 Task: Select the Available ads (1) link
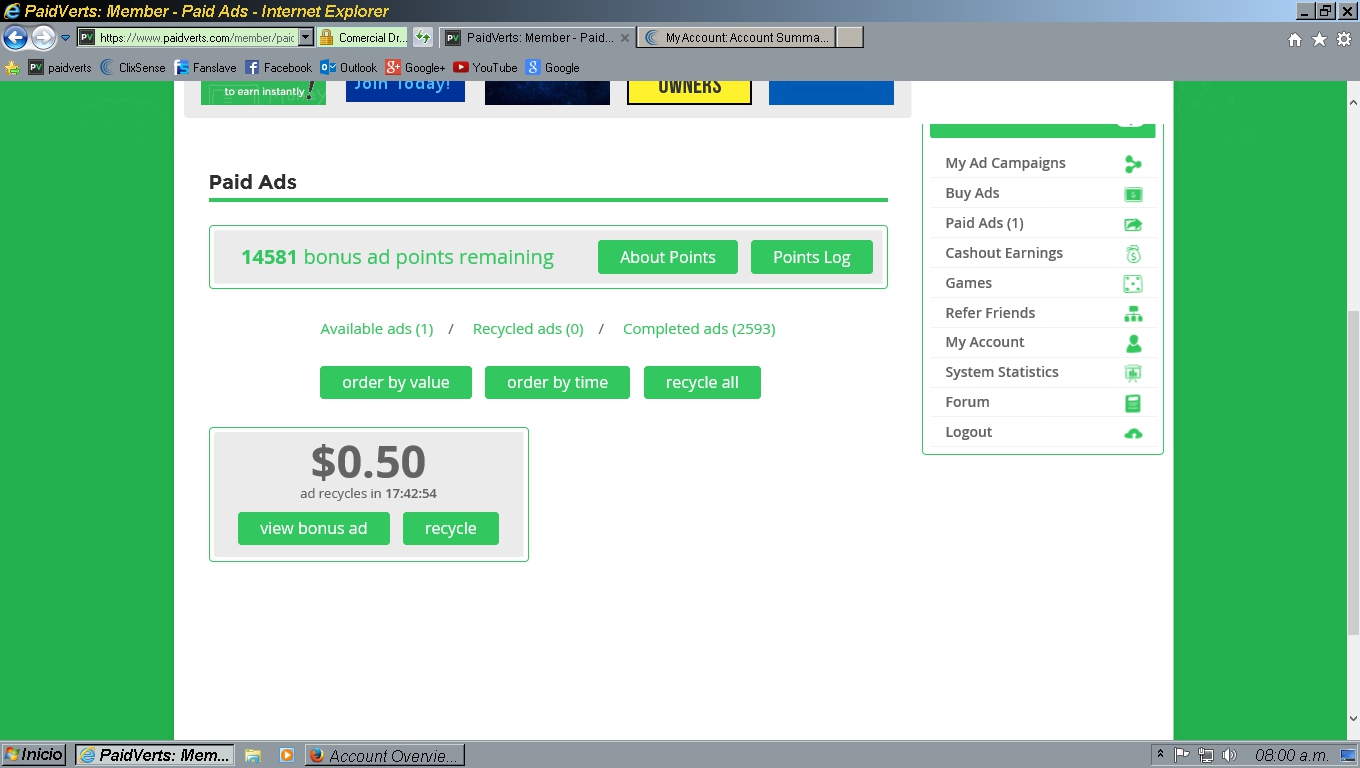[377, 329]
